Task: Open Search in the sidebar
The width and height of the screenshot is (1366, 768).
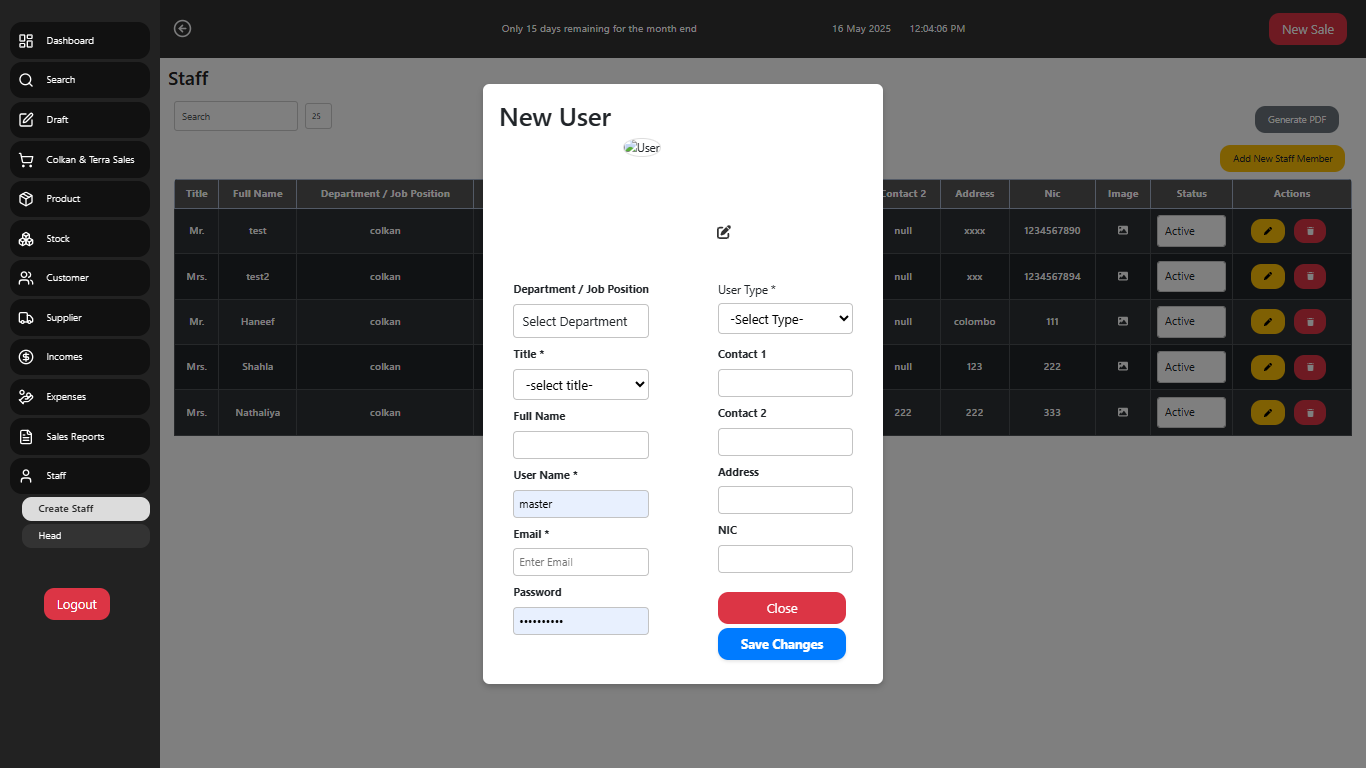Action: [80, 80]
